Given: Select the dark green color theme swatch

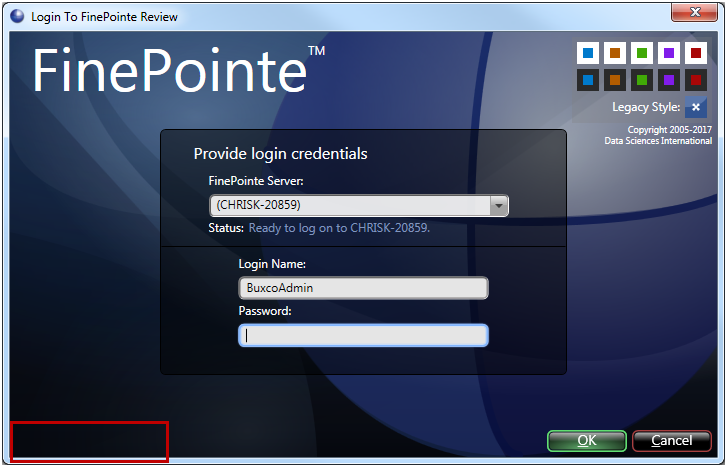Looking at the screenshot, I should [642, 80].
